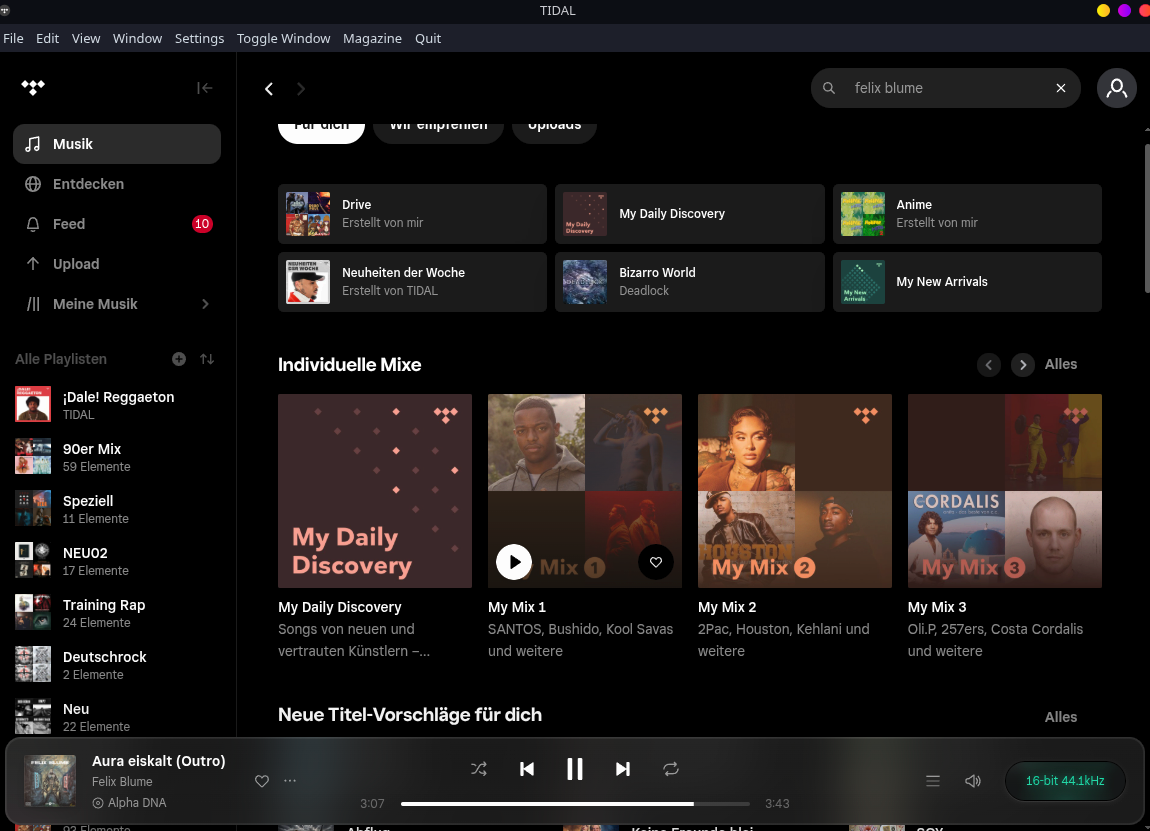Open more options for current track
Screen dimensions: 1150x831
[290, 780]
